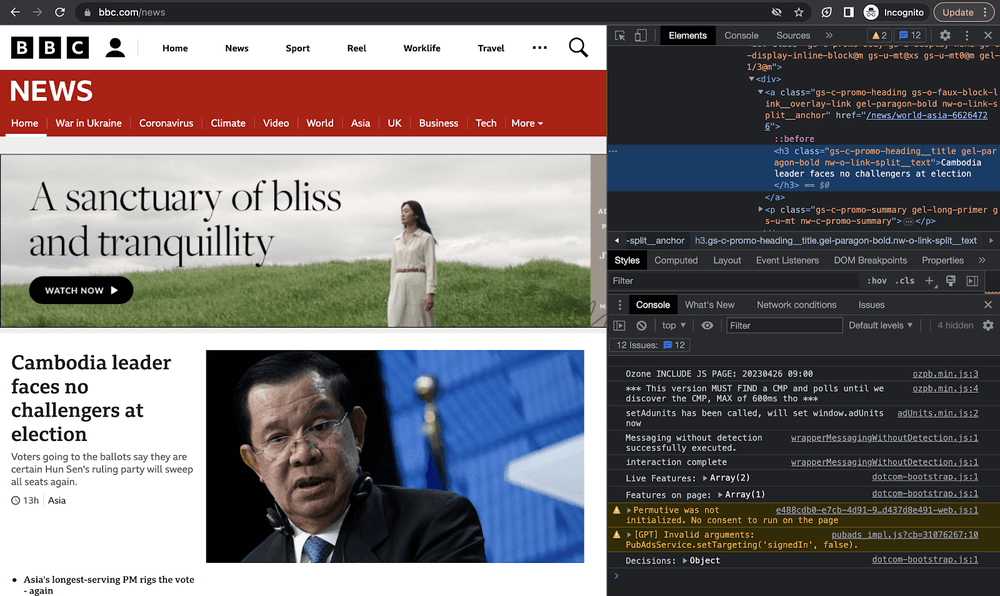Collapse the div node in Elements tree
The height and width of the screenshot is (596, 1000).
[751, 79]
